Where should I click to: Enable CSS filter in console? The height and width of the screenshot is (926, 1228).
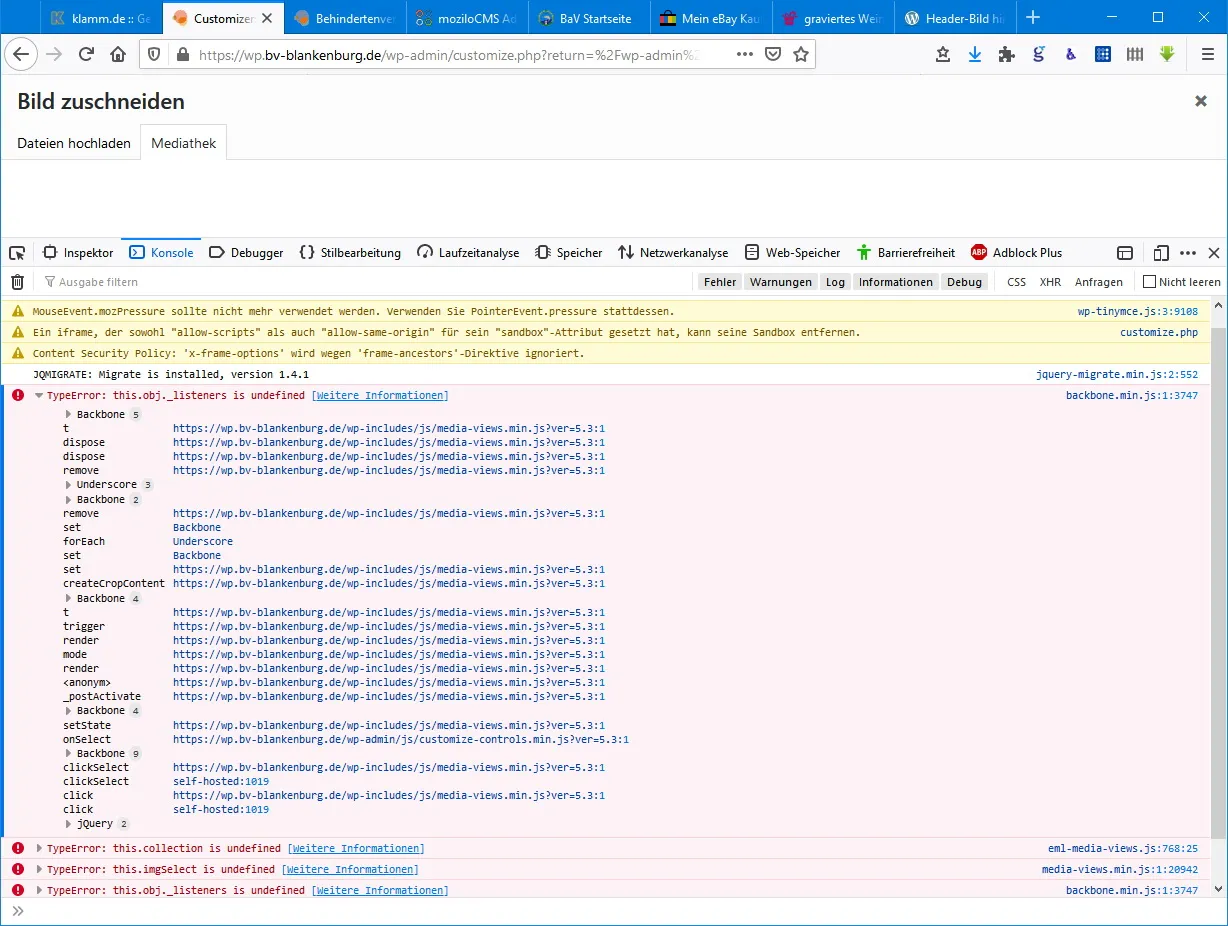[1016, 282]
